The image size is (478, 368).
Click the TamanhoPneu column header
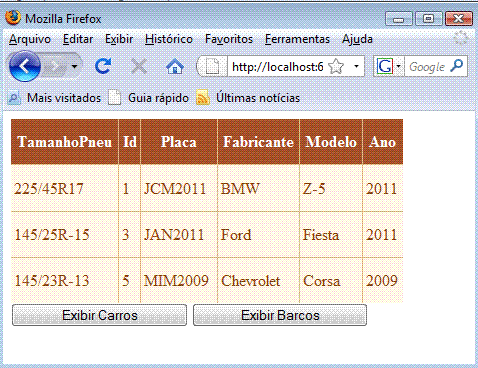point(65,142)
